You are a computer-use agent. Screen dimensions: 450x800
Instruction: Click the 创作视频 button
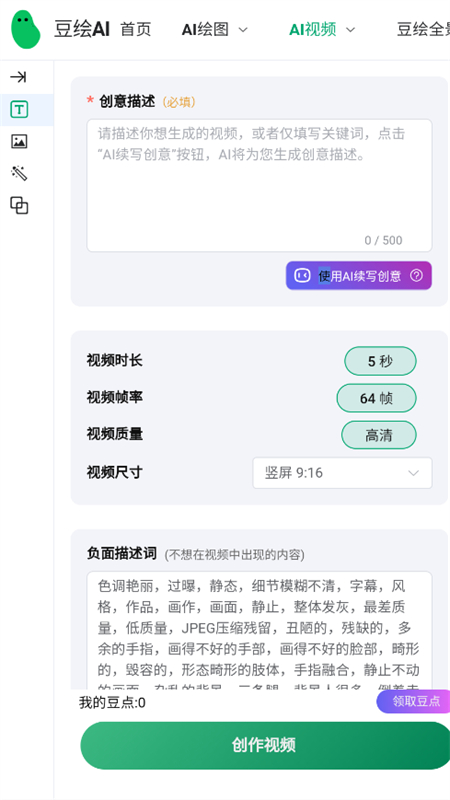[265, 745]
